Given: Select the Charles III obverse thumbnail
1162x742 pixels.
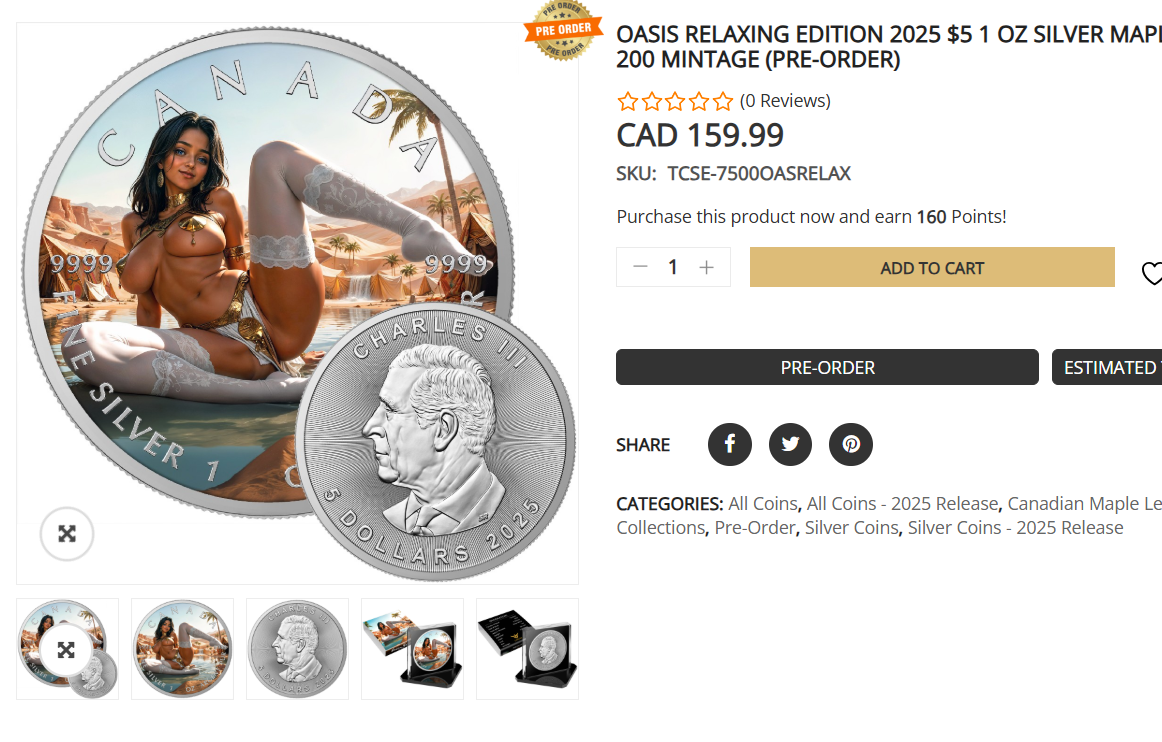Looking at the screenshot, I should coord(297,648).
